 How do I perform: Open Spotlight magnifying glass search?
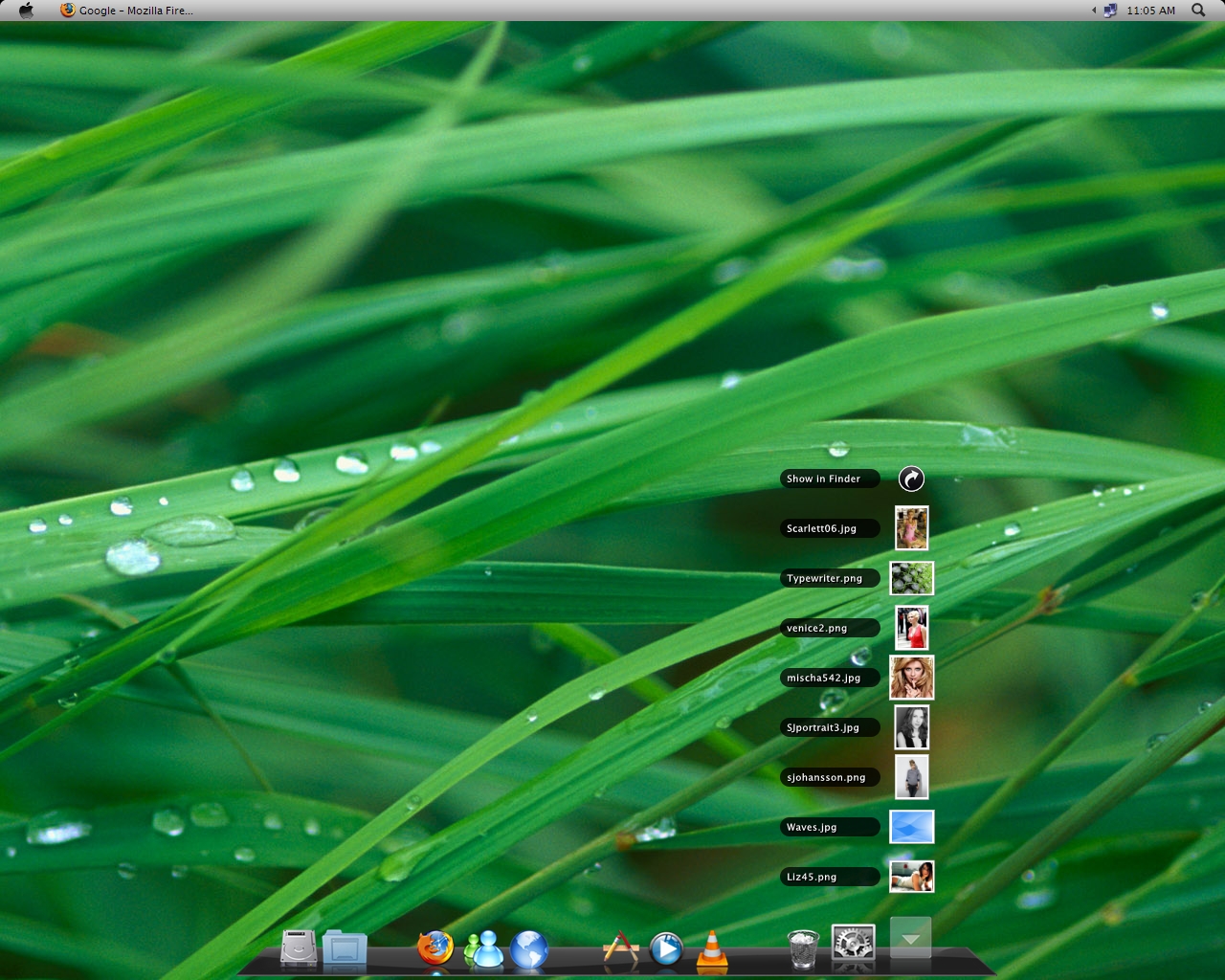pos(1198,10)
